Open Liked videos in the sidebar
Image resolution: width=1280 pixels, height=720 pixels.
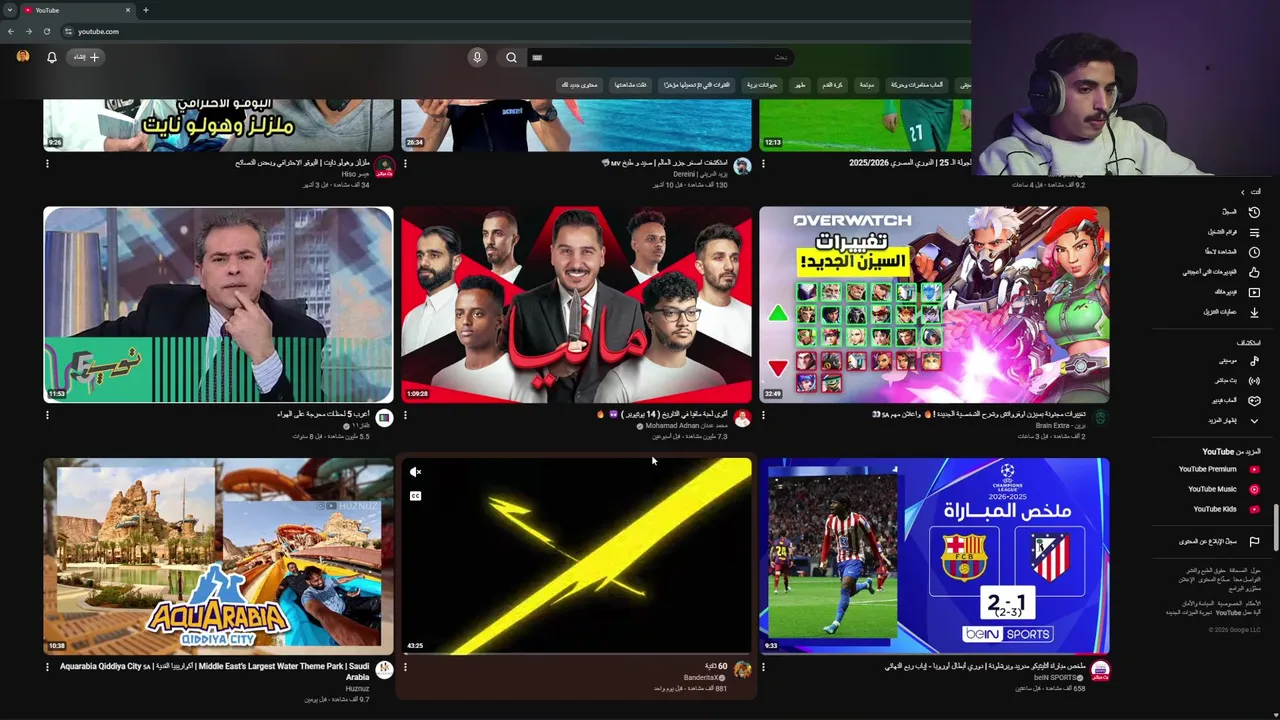(1222, 272)
